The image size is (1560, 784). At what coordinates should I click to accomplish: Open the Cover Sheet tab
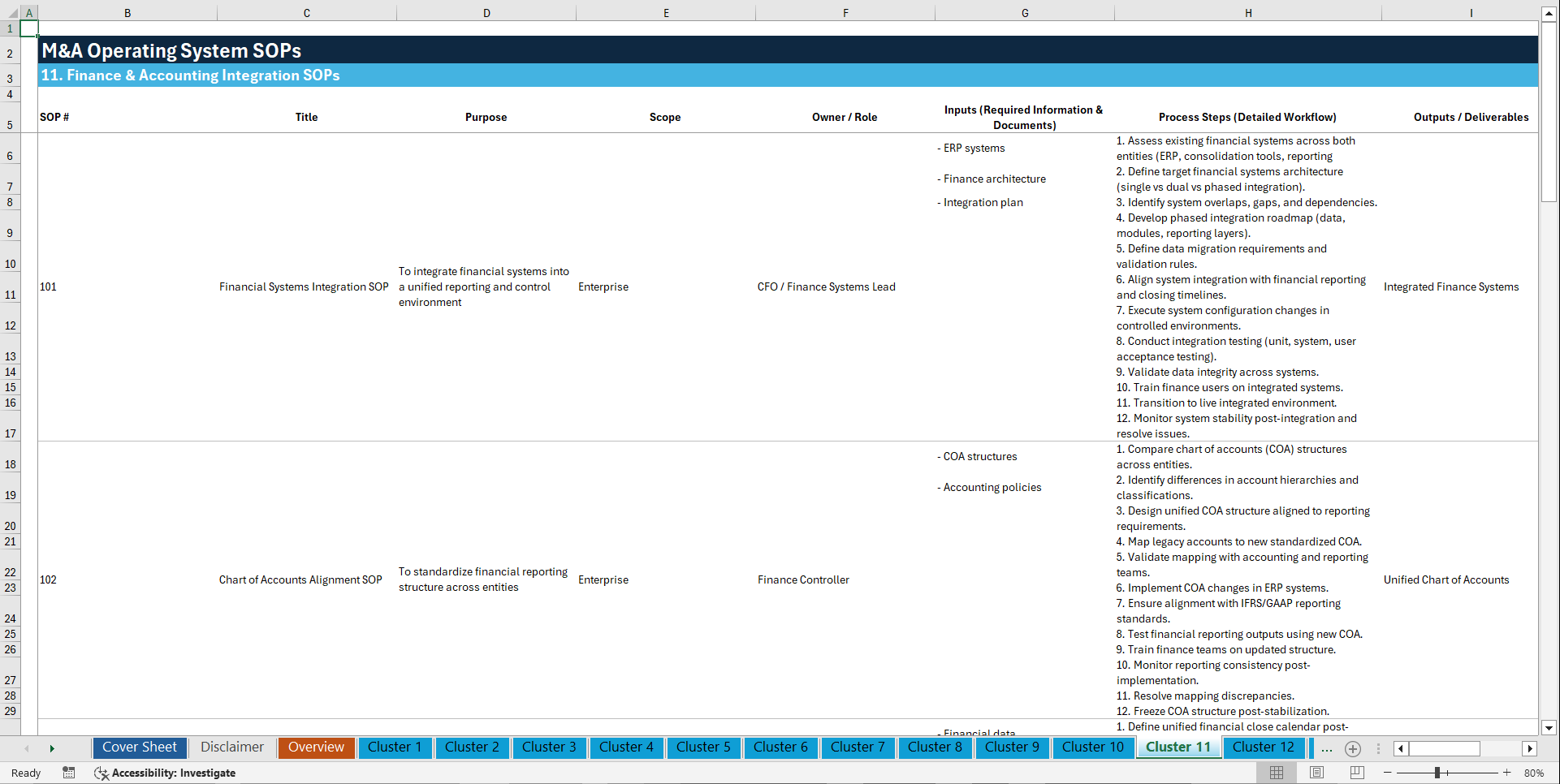(x=140, y=747)
